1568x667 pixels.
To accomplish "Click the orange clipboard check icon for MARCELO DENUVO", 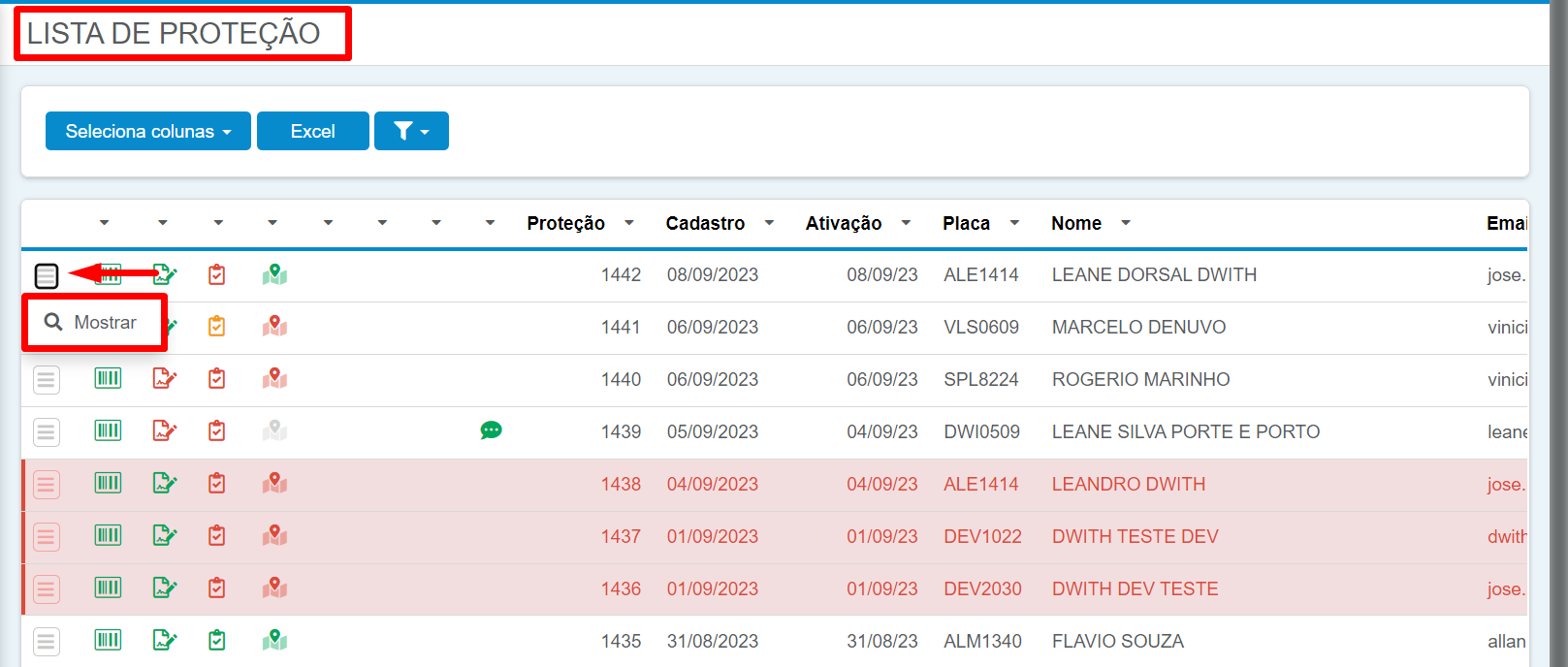I will (x=217, y=326).
